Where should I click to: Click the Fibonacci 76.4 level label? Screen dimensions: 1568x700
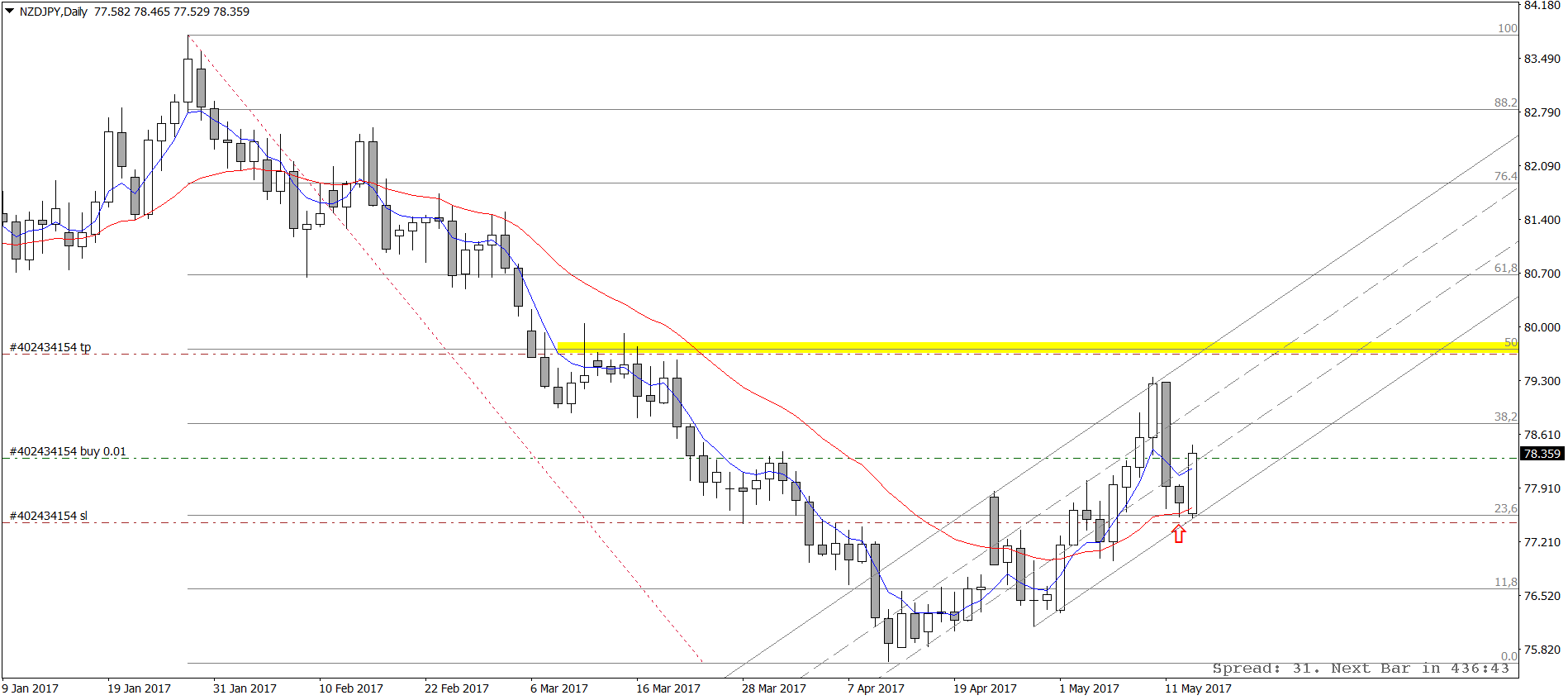(1505, 176)
